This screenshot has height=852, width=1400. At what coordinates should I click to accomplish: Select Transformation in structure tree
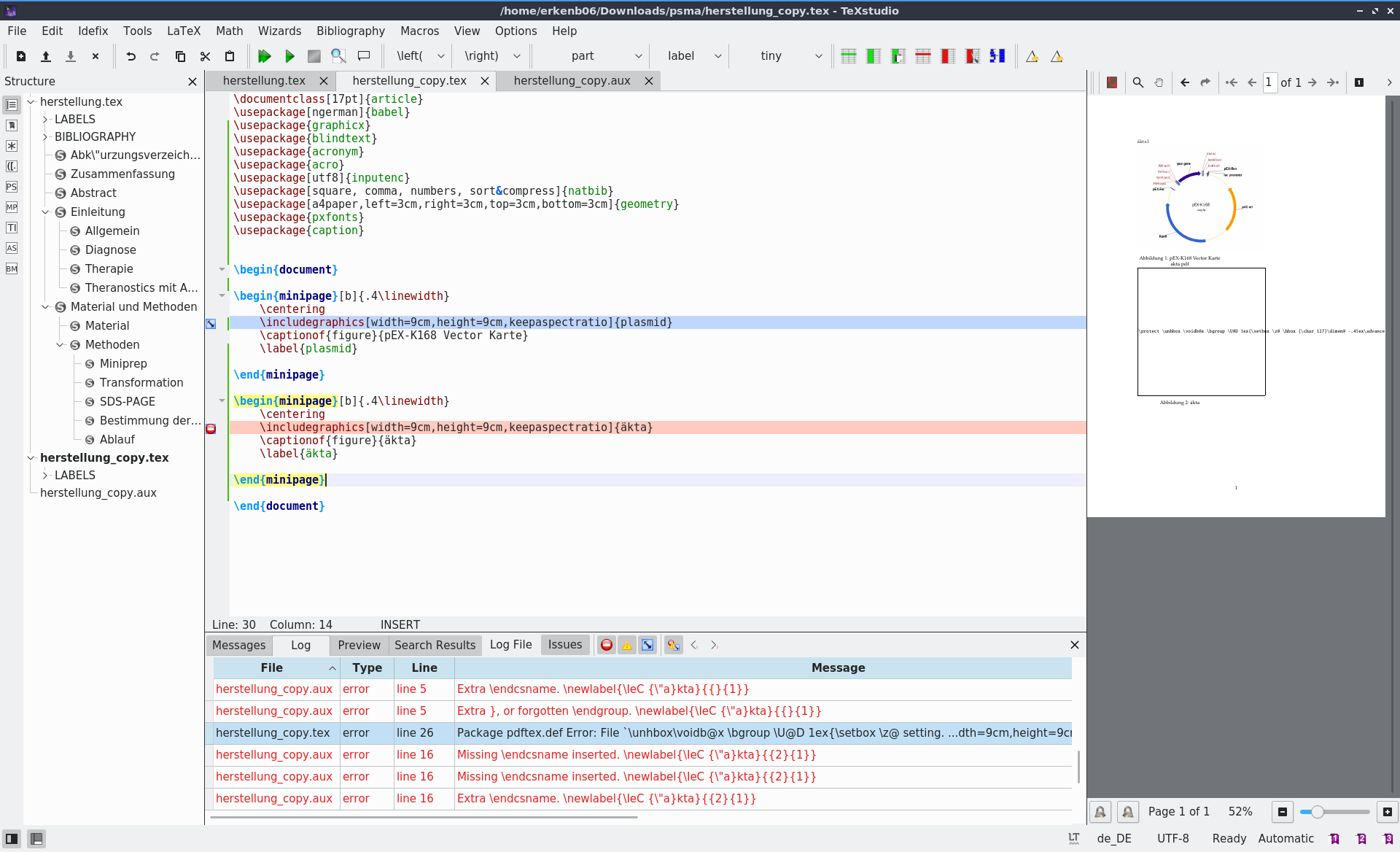pyautogui.click(x=141, y=383)
